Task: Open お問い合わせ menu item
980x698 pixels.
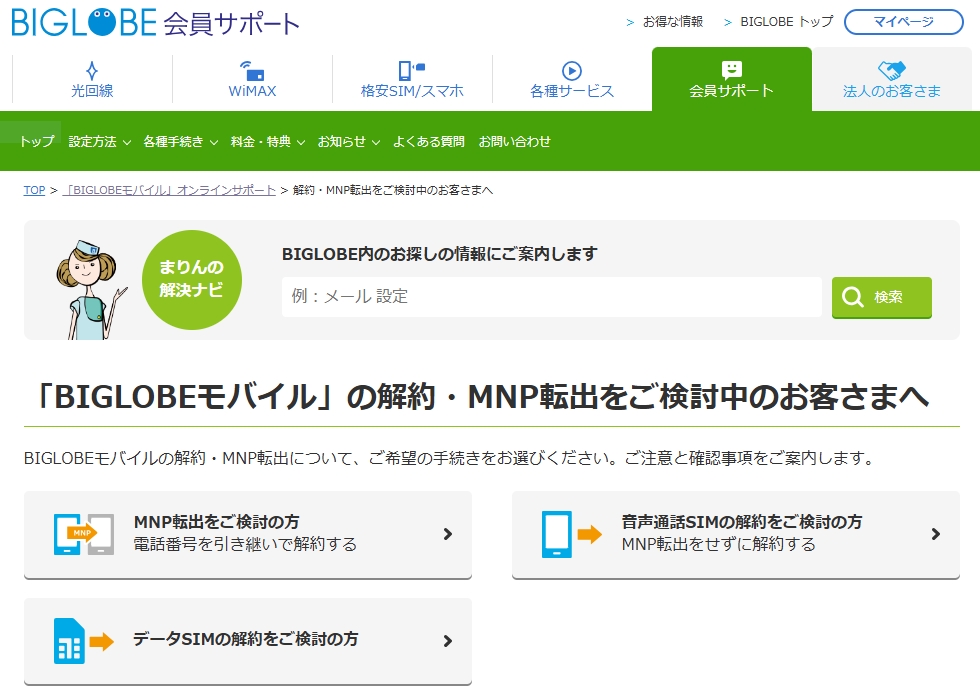Action: coord(514,142)
